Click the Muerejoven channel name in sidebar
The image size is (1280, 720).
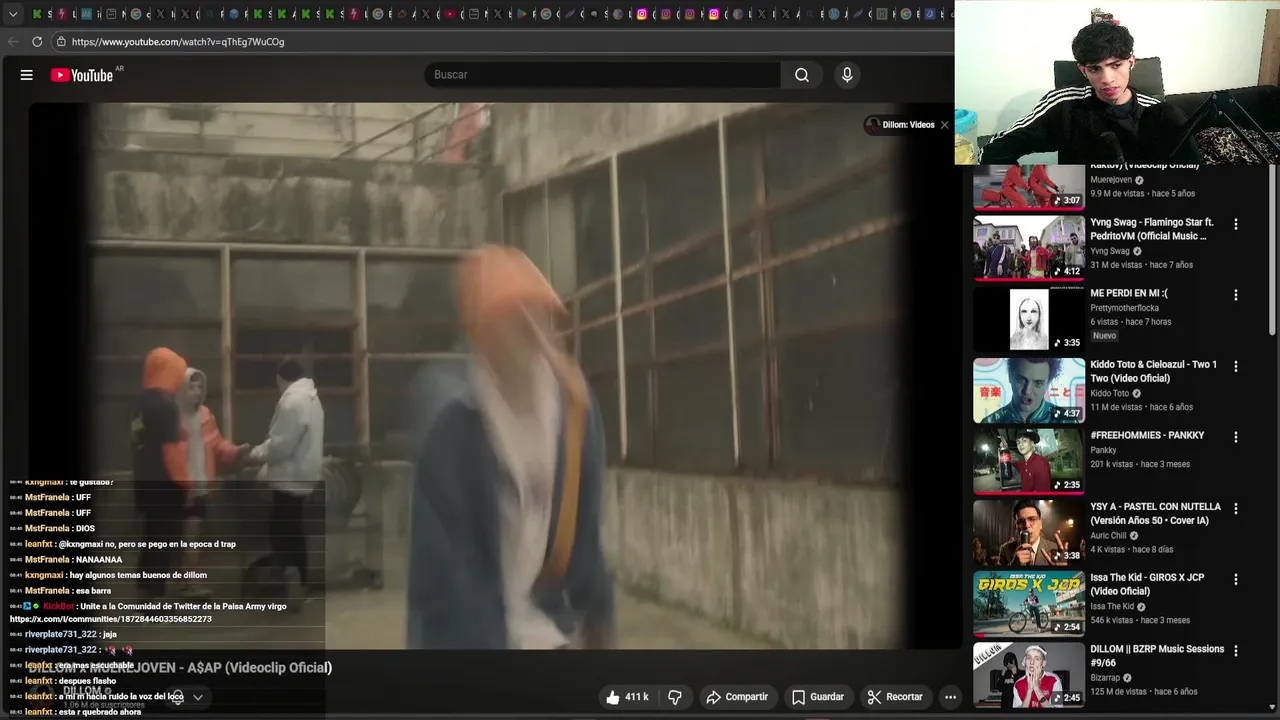pos(1111,180)
